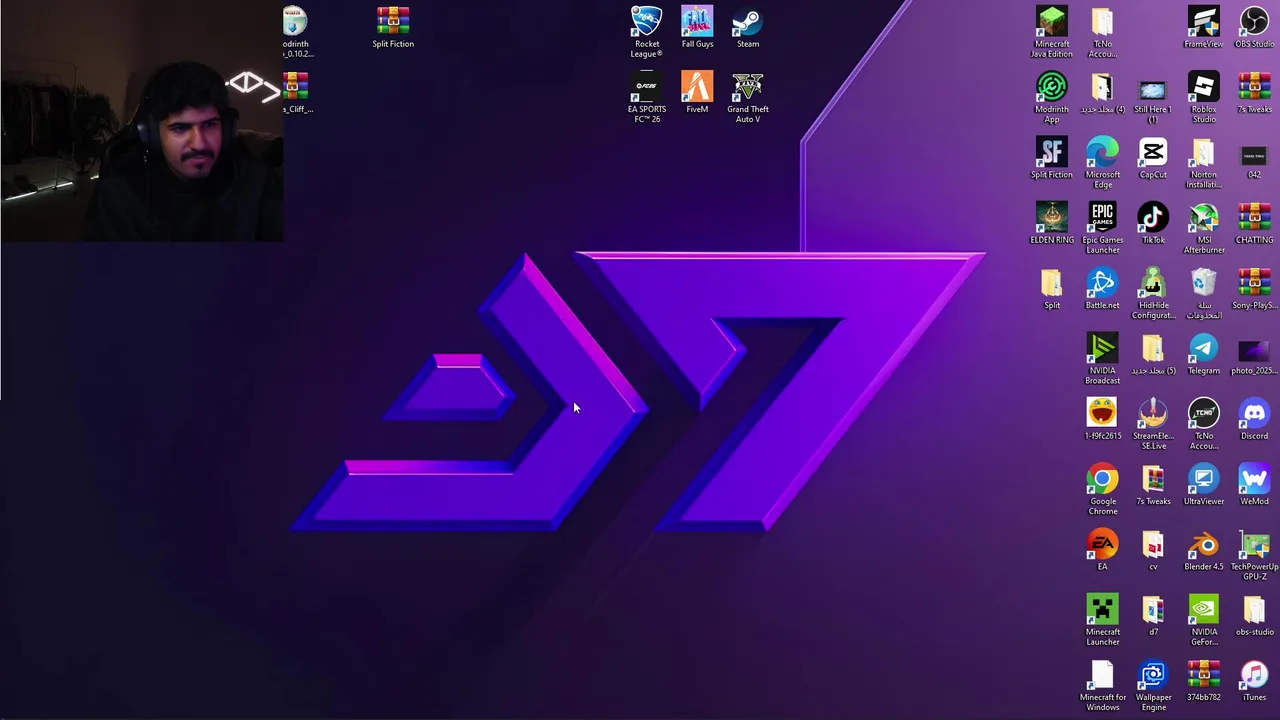This screenshot has height=720, width=1280.
Task: Select the 7s Tweaks archive below OBS Studio
Action: (1254, 92)
